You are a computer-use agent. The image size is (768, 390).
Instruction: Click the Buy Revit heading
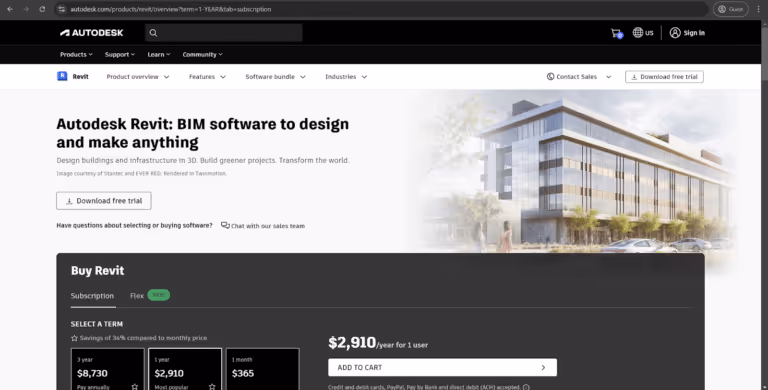click(97, 270)
